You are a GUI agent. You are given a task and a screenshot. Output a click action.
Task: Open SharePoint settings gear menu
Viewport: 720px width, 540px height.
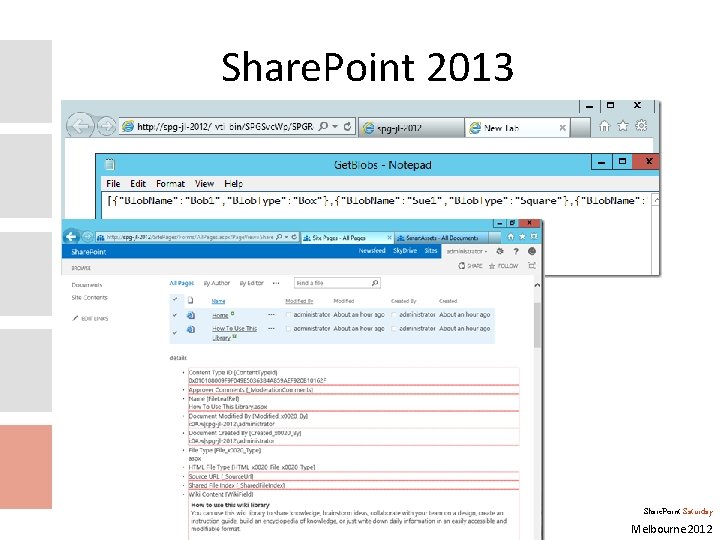[x=500, y=251]
